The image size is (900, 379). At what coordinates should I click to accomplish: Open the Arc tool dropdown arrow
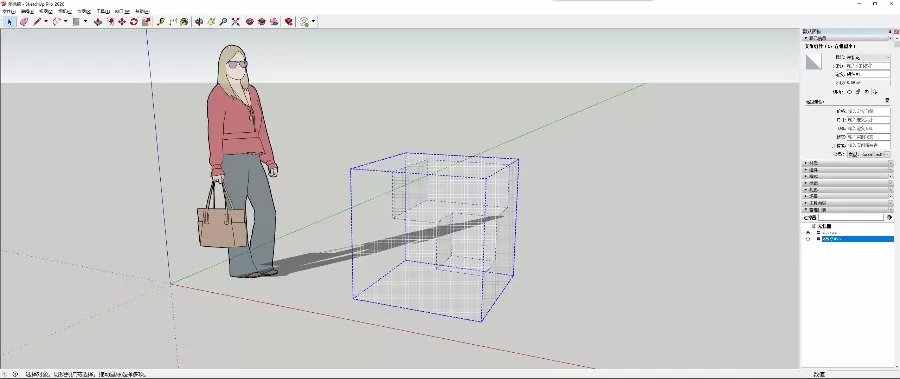coord(65,21)
